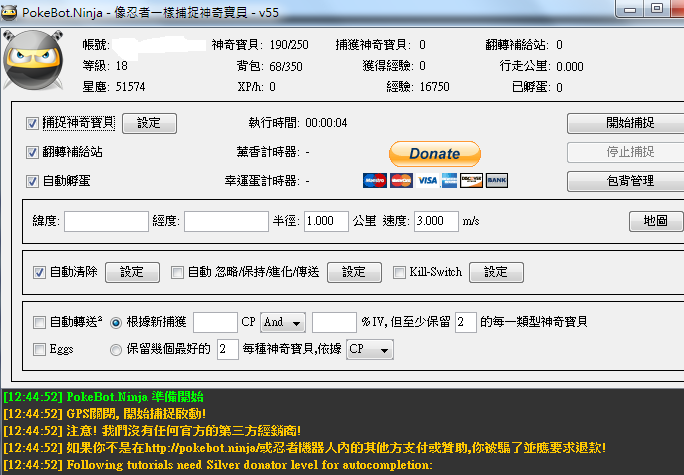Open 設定 for Kill-Switch
This screenshot has height=475, width=684.
[x=496, y=272]
